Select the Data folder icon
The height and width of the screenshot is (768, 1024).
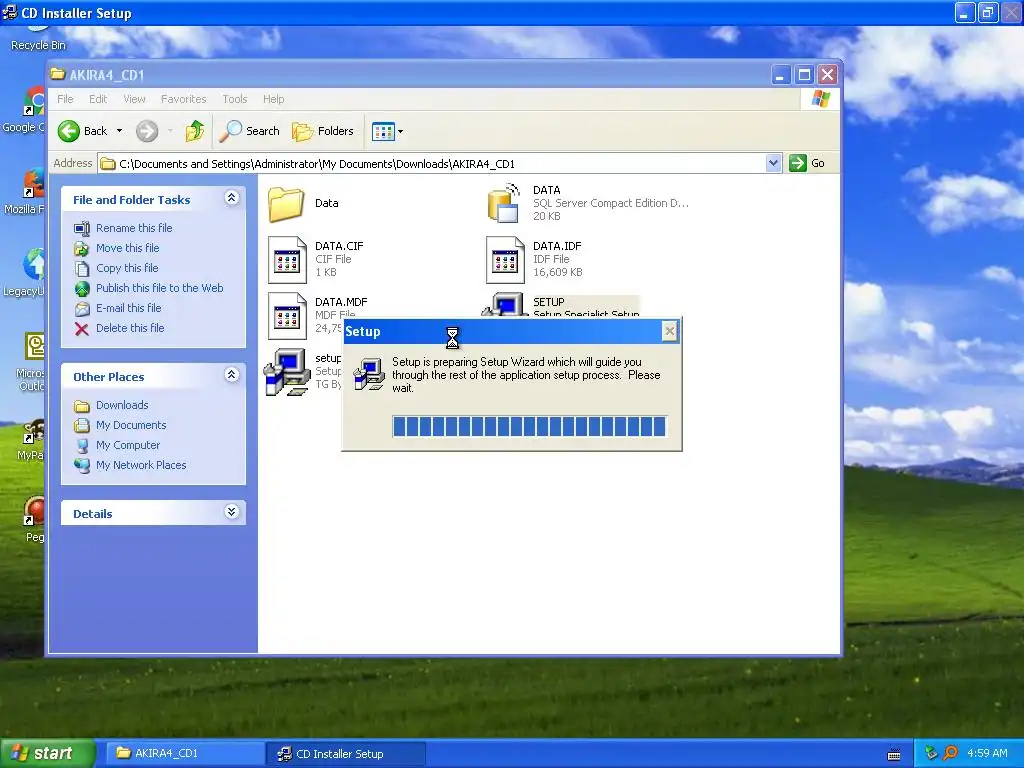coord(286,204)
